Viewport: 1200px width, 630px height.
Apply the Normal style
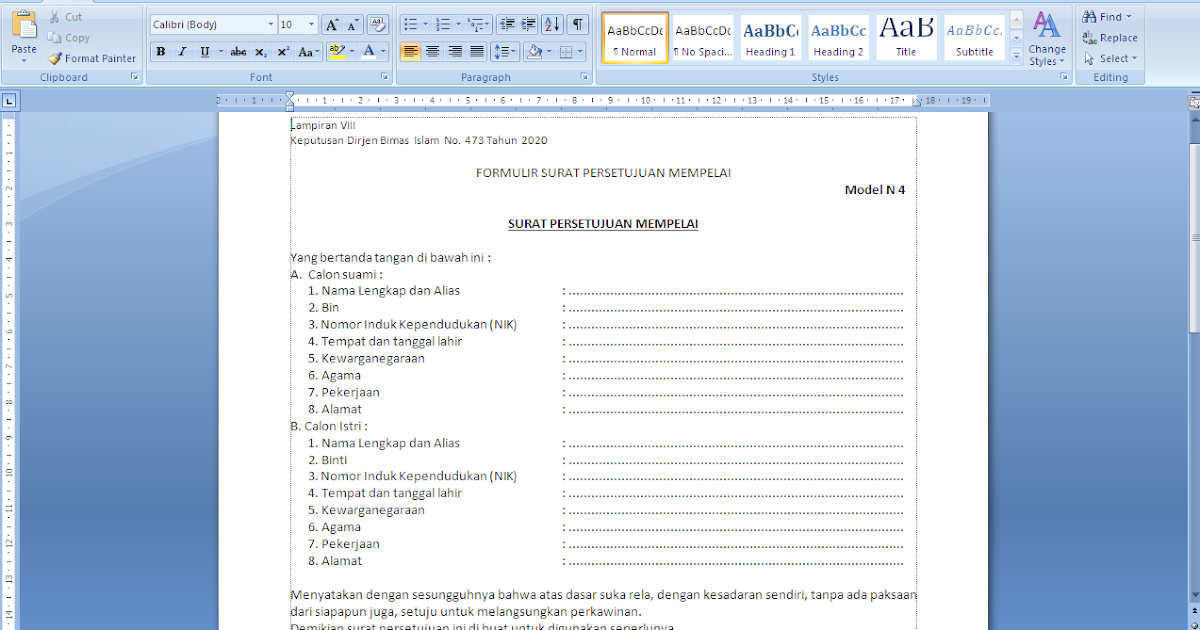tap(636, 38)
